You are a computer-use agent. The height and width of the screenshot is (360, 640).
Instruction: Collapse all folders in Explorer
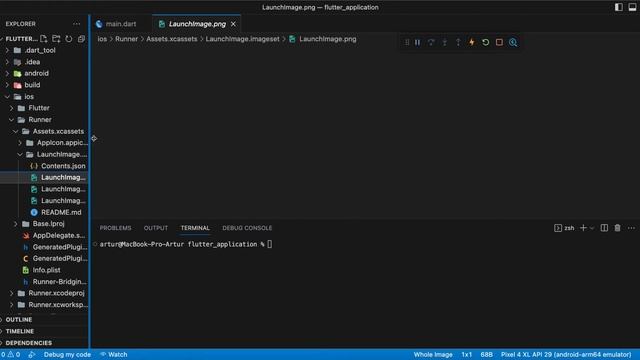pos(81,39)
